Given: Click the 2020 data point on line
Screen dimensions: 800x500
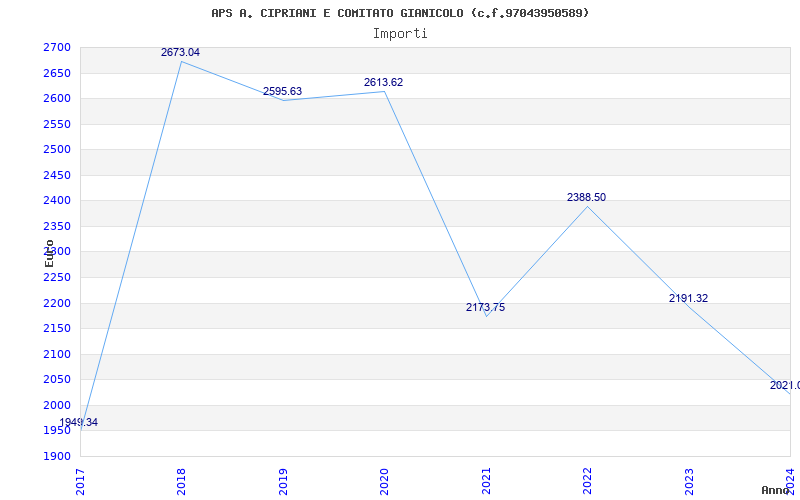Looking at the screenshot, I should 384,91.
